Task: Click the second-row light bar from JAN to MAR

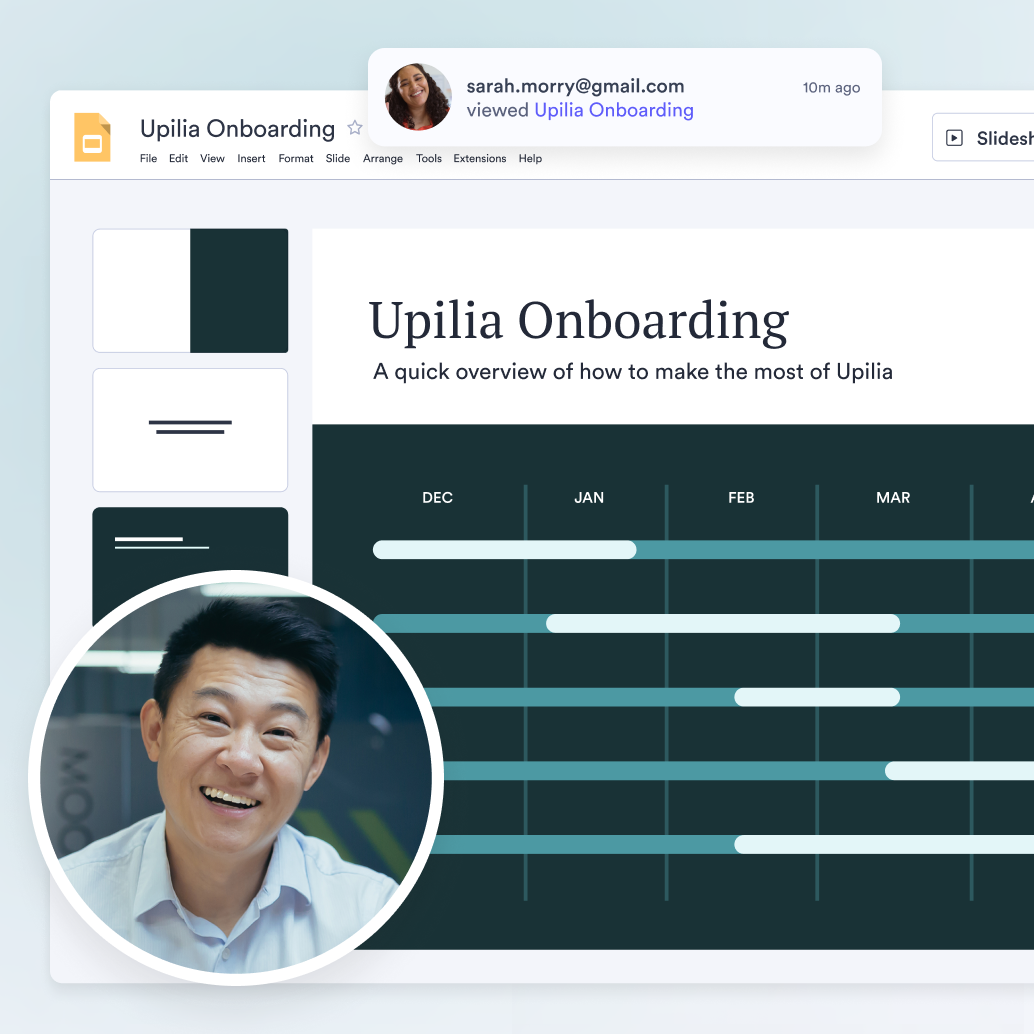Action: (x=723, y=624)
